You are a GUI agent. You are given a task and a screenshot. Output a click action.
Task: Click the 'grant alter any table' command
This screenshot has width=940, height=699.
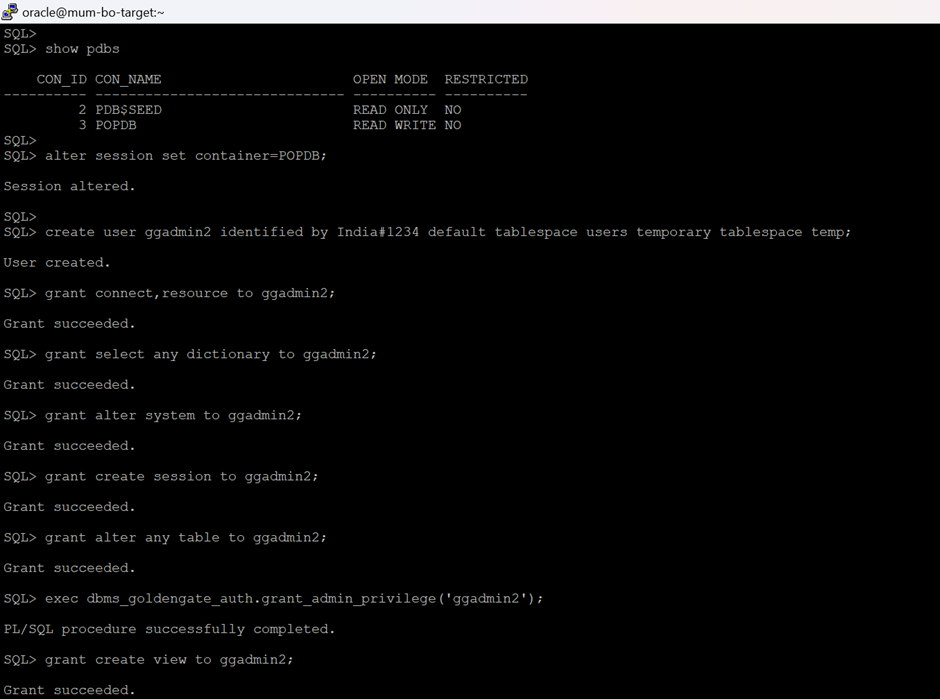186,537
